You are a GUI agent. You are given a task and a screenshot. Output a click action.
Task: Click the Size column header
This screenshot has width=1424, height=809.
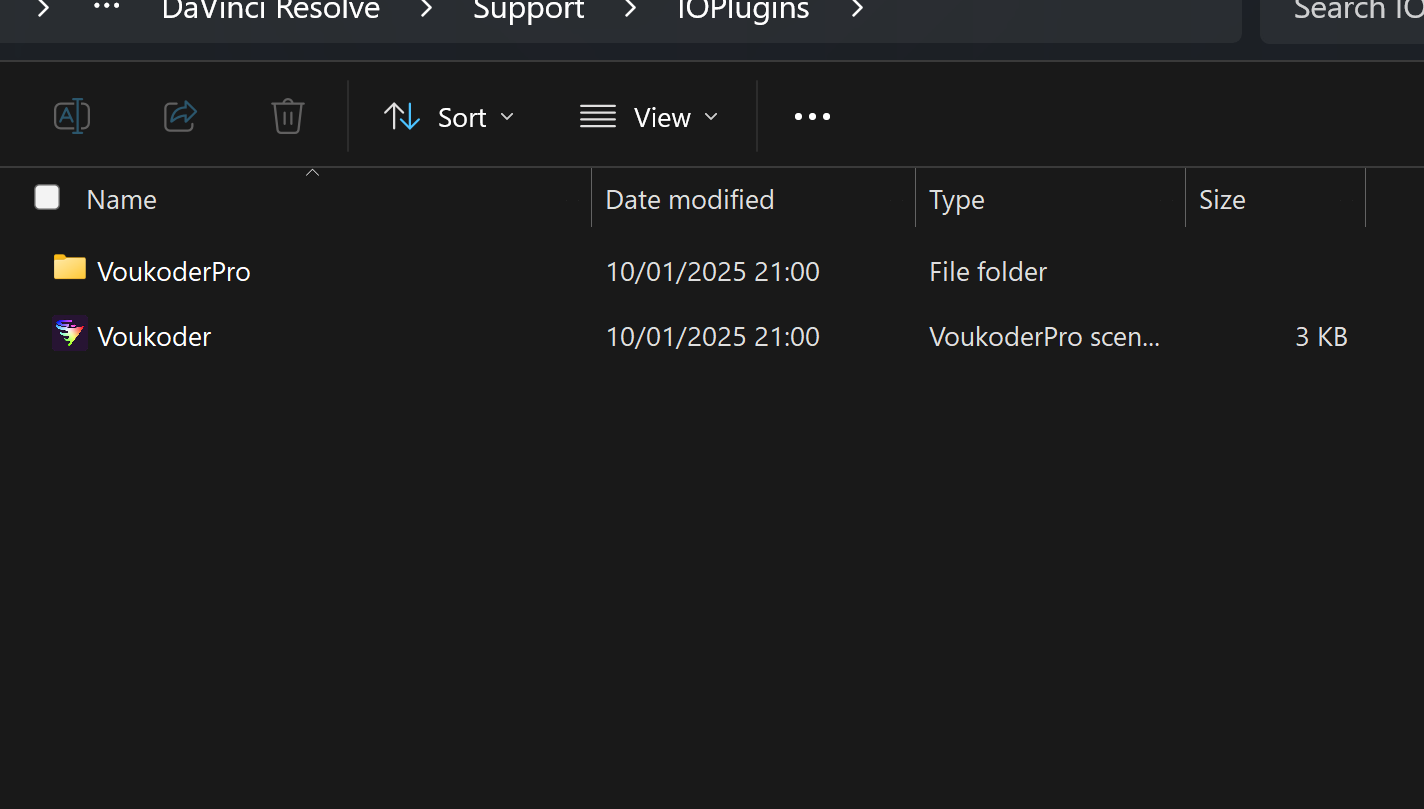(x=1222, y=200)
